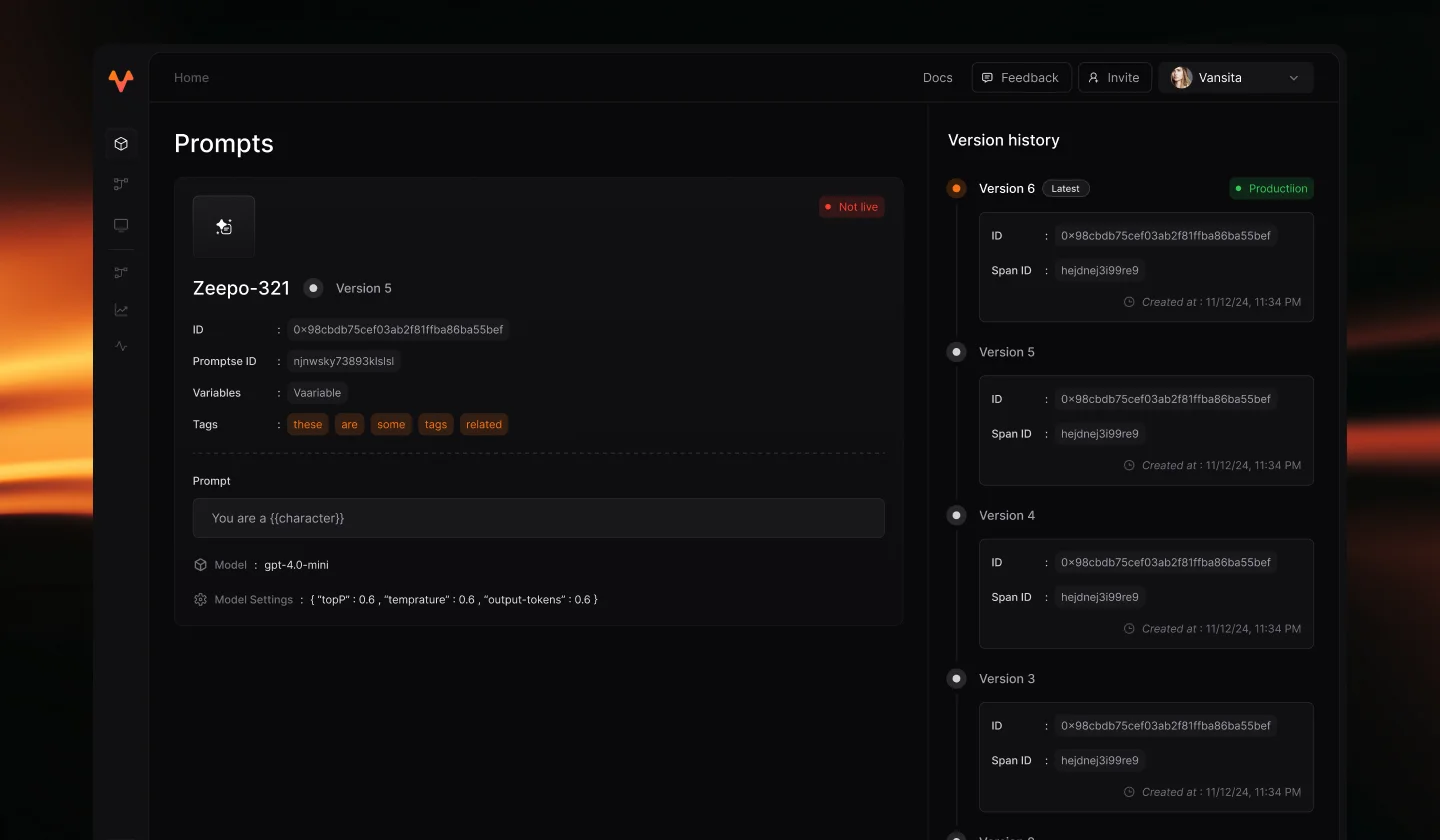Click the orange 'these' tag chip
This screenshot has height=840, width=1440.
(x=308, y=425)
